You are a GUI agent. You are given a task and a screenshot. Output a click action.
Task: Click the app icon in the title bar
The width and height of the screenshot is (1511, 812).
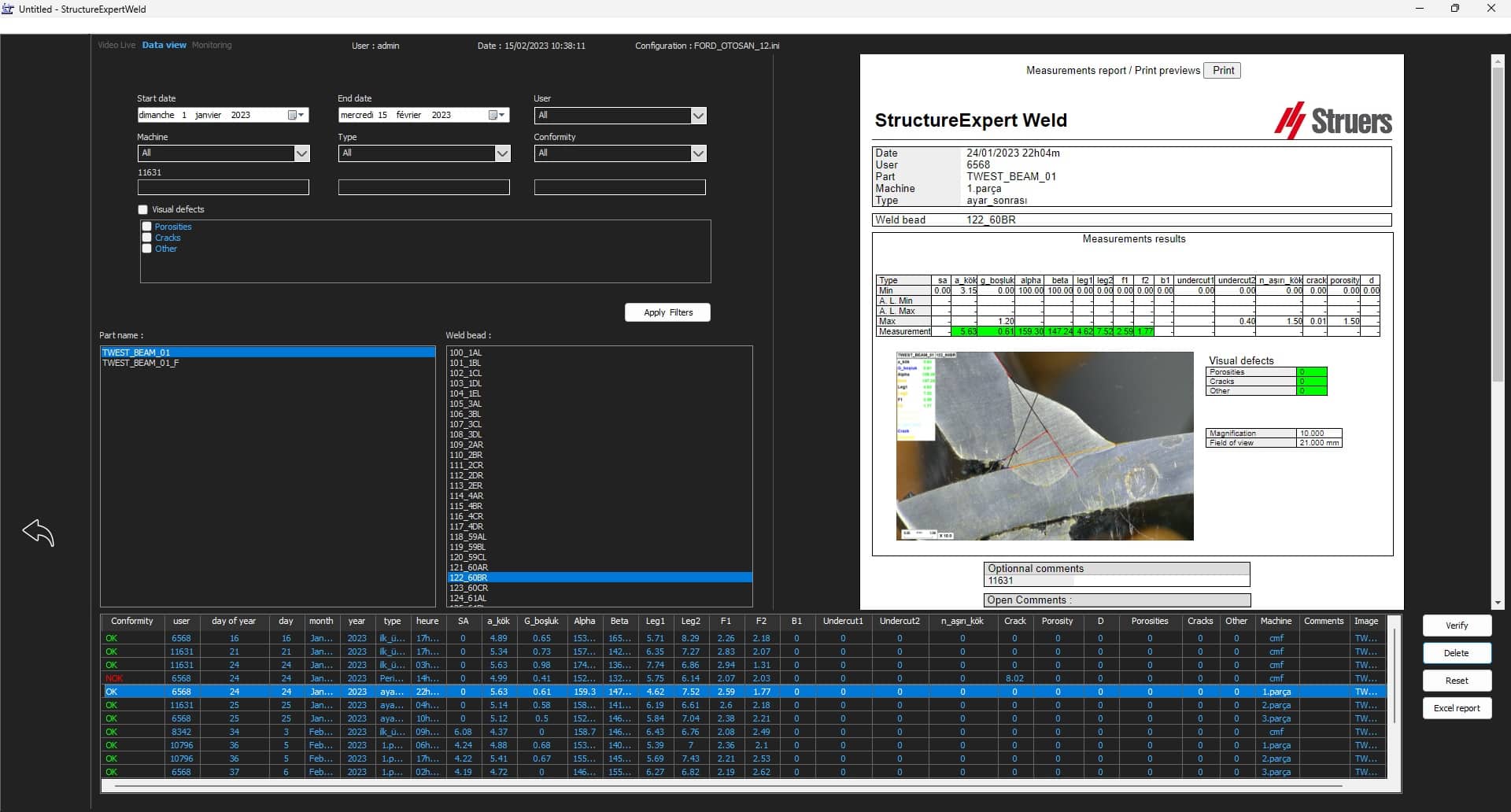pyautogui.click(x=8, y=9)
